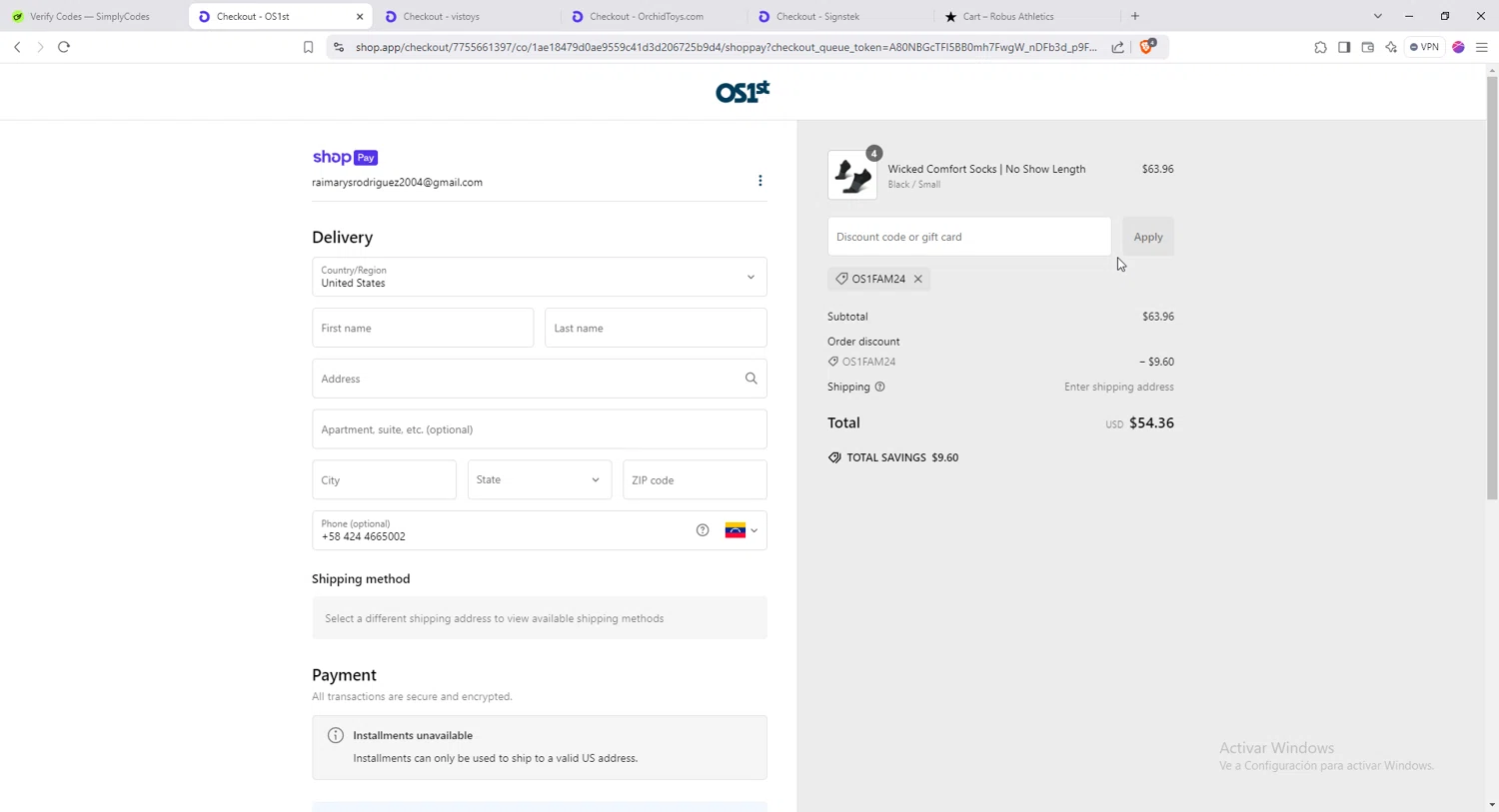The height and width of the screenshot is (812, 1499).
Task: Focus the First name field
Action: pos(423,328)
